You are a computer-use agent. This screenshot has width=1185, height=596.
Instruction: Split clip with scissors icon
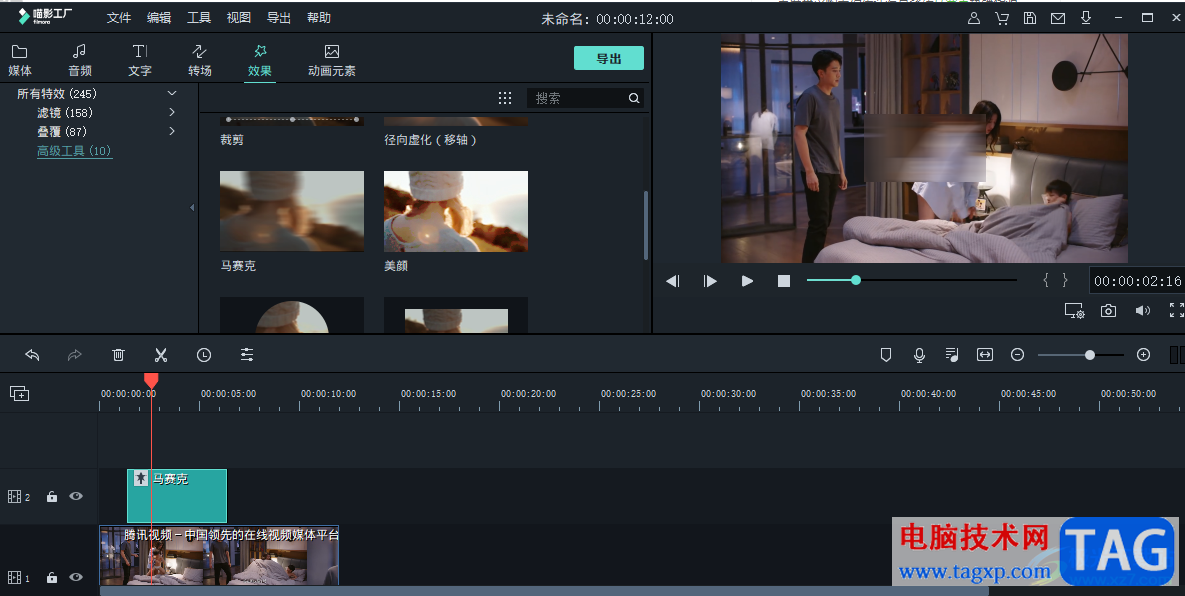click(161, 355)
